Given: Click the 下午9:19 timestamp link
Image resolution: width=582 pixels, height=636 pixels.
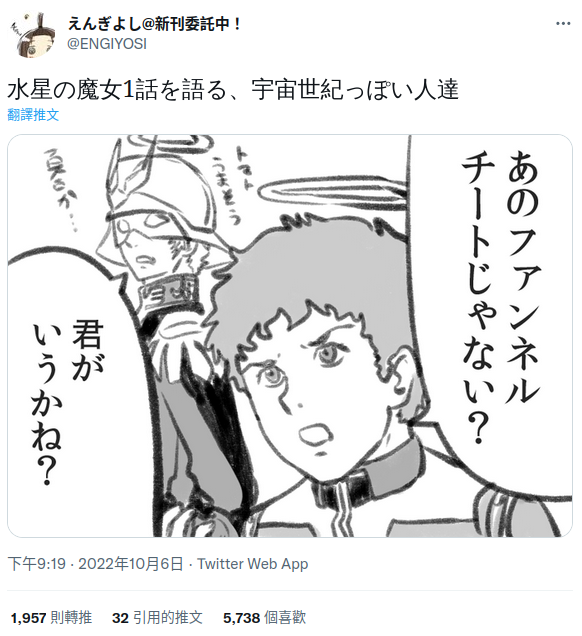Looking at the screenshot, I should (x=37, y=564).
